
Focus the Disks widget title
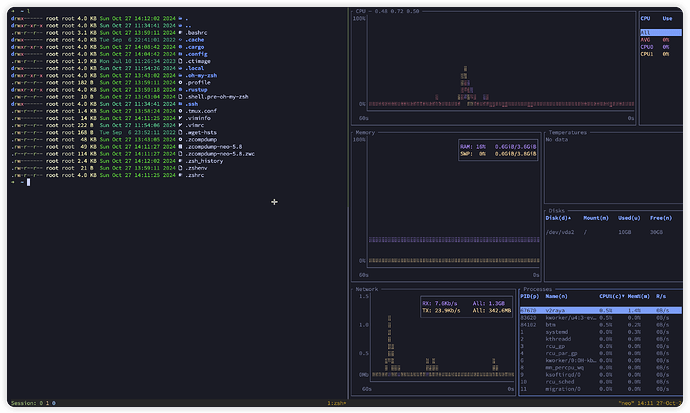(556, 211)
